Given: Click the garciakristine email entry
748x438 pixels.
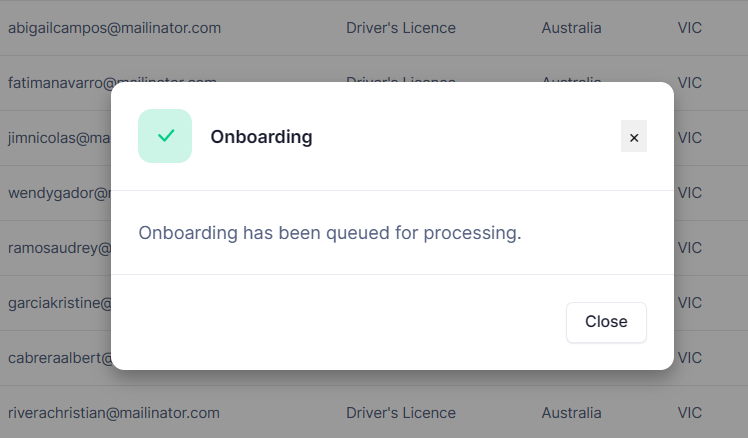Looking at the screenshot, I should pyautogui.click(x=59, y=303).
